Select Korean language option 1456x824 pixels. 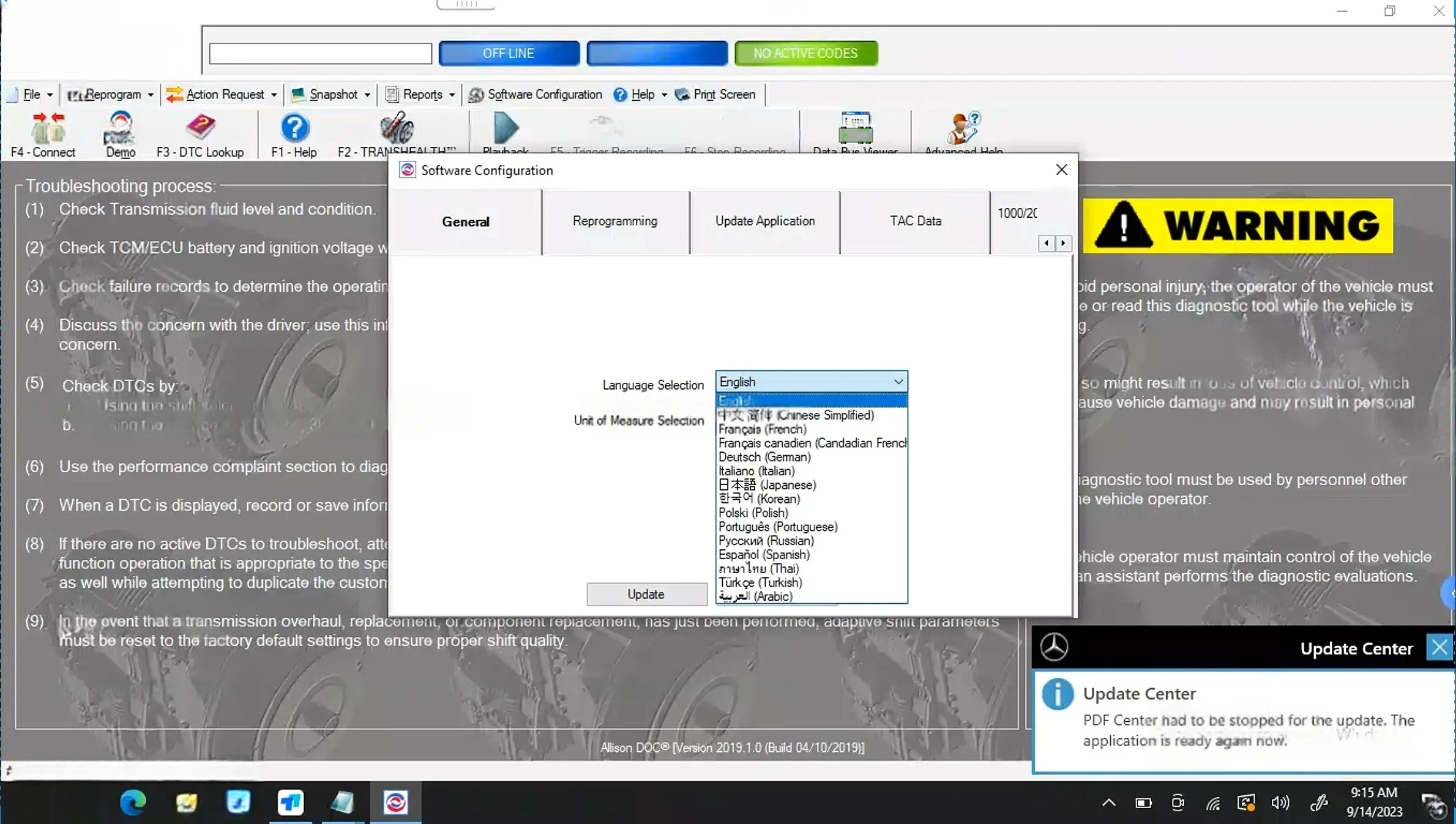[x=812, y=499]
